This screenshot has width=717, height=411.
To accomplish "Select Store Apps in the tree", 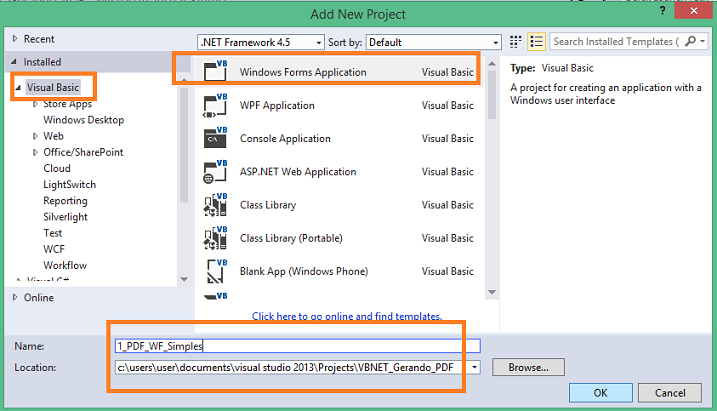I will pyautogui.click(x=67, y=104).
